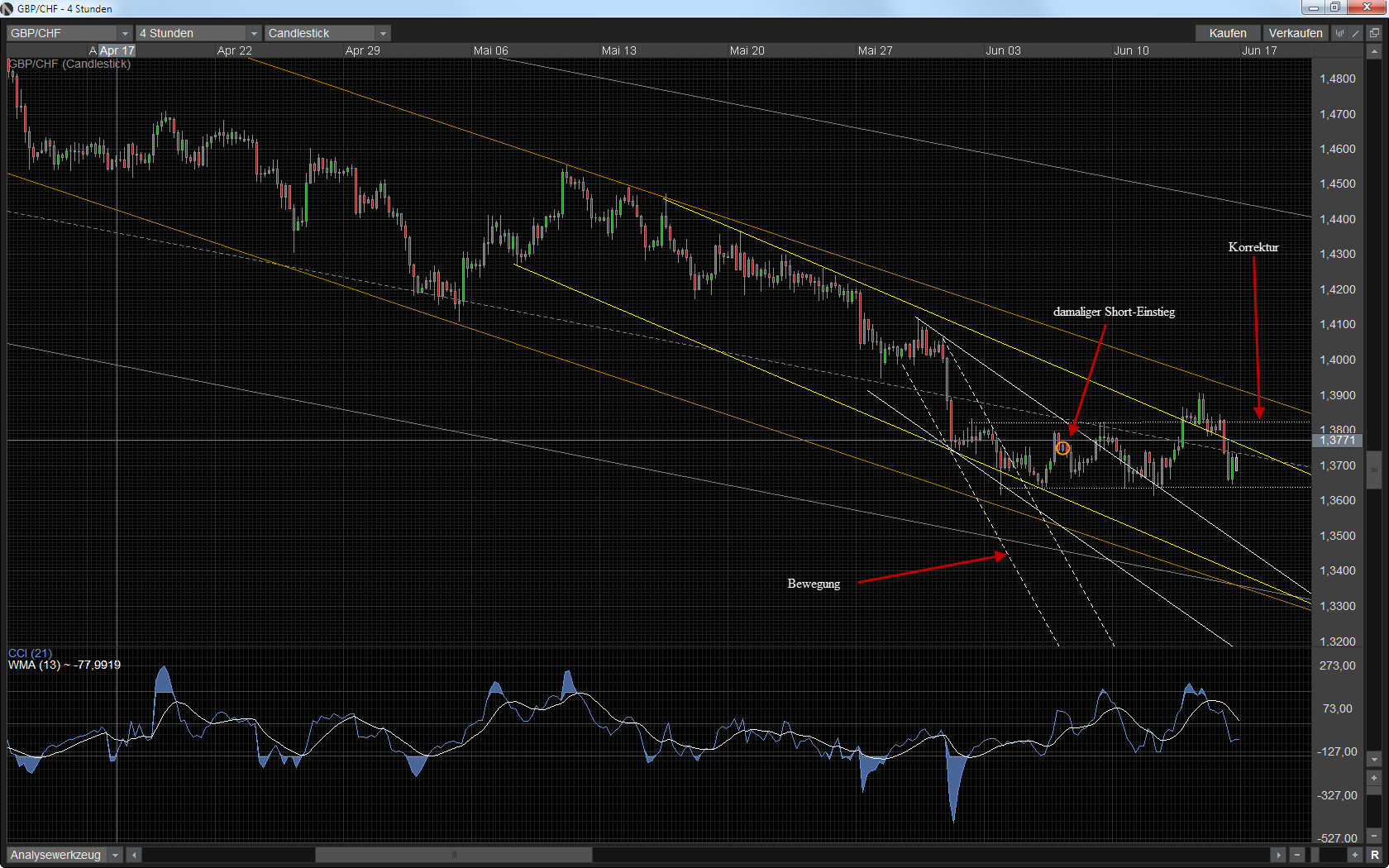Click the 1,4800 price axis label
Viewport: 1389px width, 868px height.
[1338, 79]
